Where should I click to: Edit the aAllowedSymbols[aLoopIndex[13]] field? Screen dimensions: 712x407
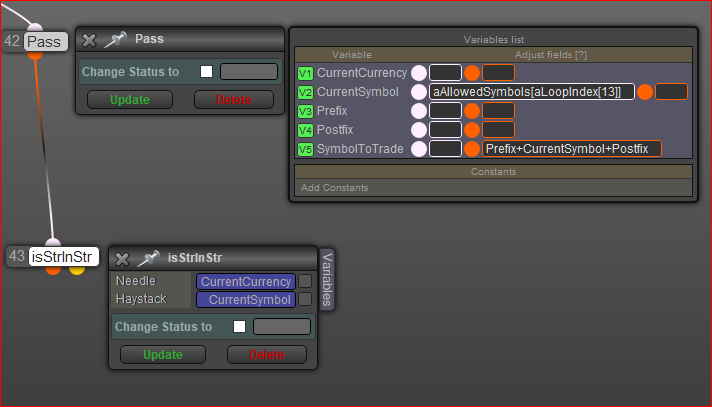click(532, 92)
